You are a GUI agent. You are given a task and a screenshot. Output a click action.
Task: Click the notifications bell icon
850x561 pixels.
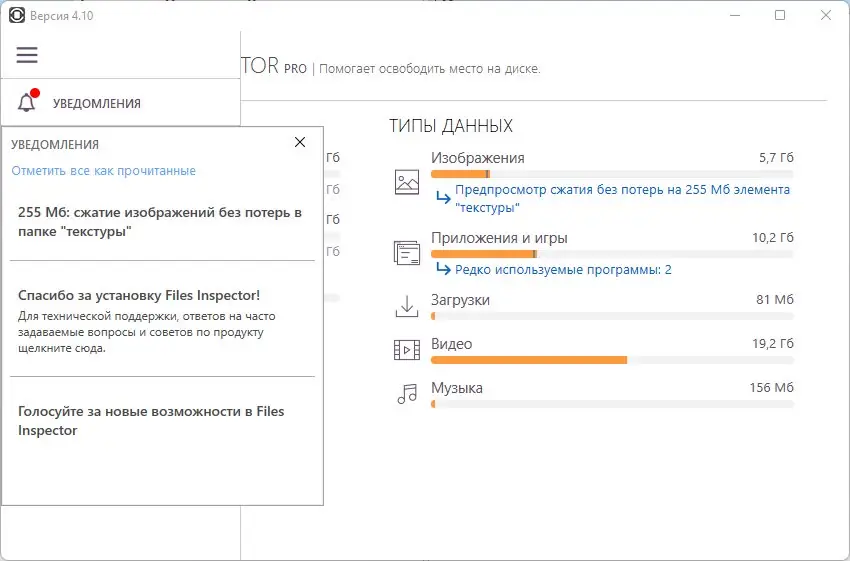point(27,102)
